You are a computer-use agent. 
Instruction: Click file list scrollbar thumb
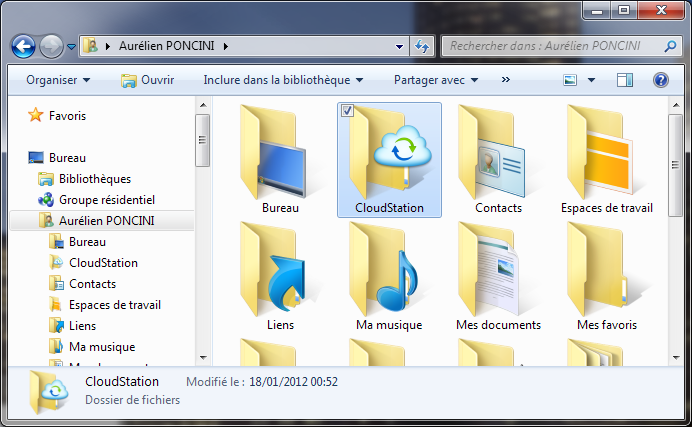point(675,165)
